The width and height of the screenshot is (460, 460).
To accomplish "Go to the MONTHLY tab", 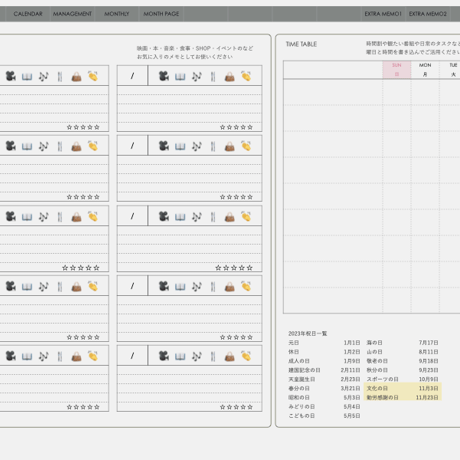I will (117, 14).
